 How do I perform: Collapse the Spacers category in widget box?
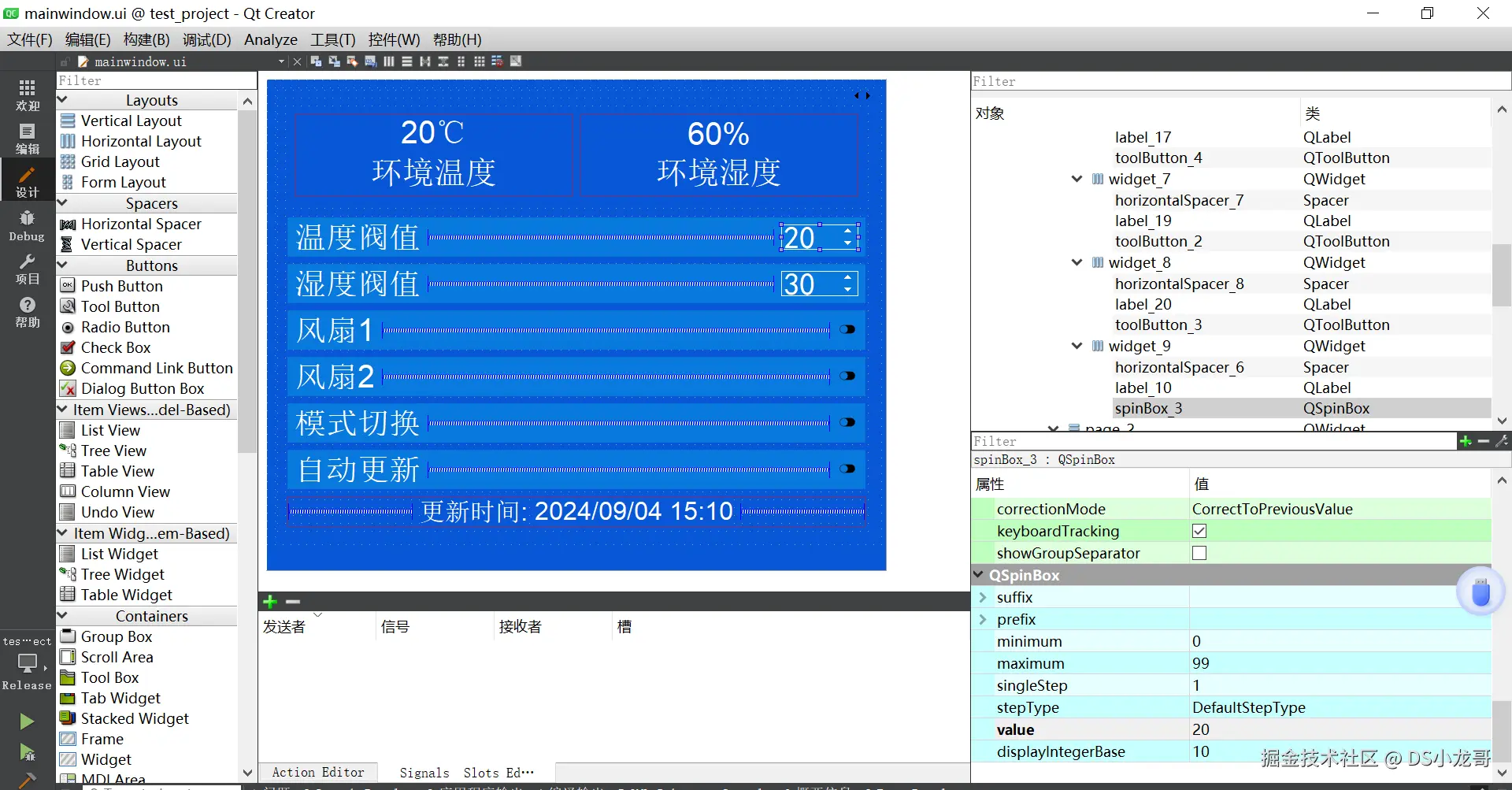tap(63, 203)
